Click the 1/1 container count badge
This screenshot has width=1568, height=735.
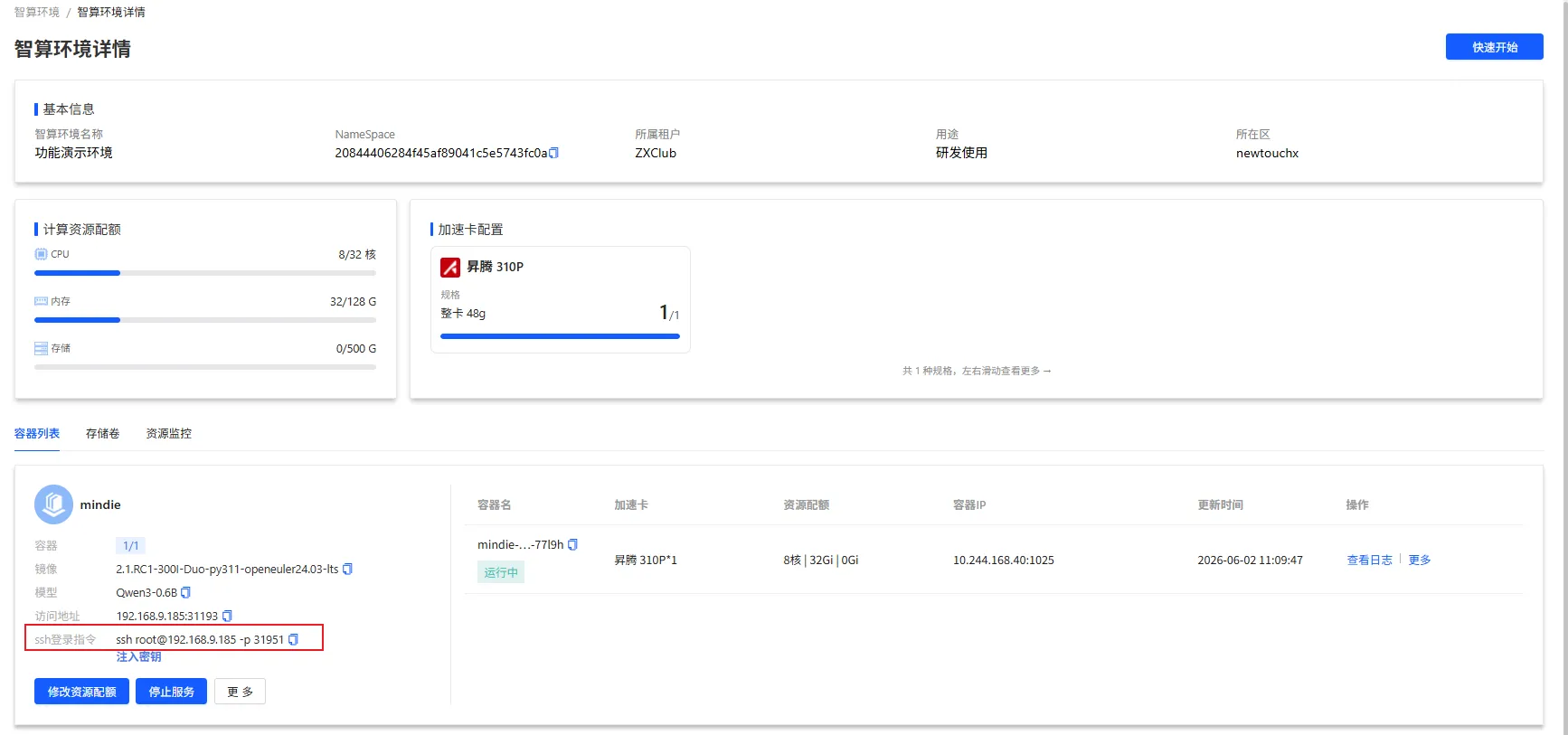click(131, 545)
